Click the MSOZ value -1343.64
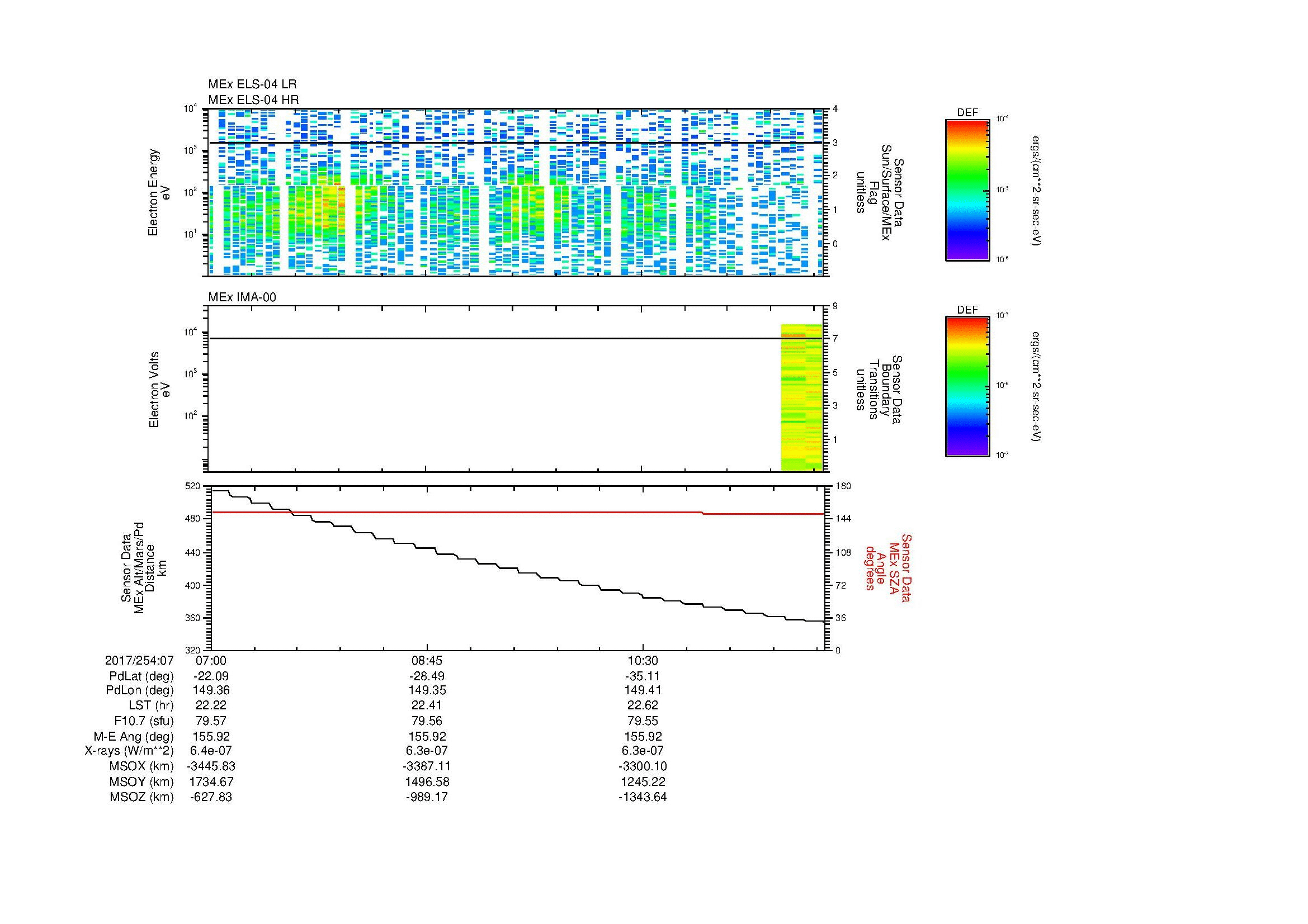The width and height of the screenshot is (1308, 924). pyautogui.click(x=643, y=797)
